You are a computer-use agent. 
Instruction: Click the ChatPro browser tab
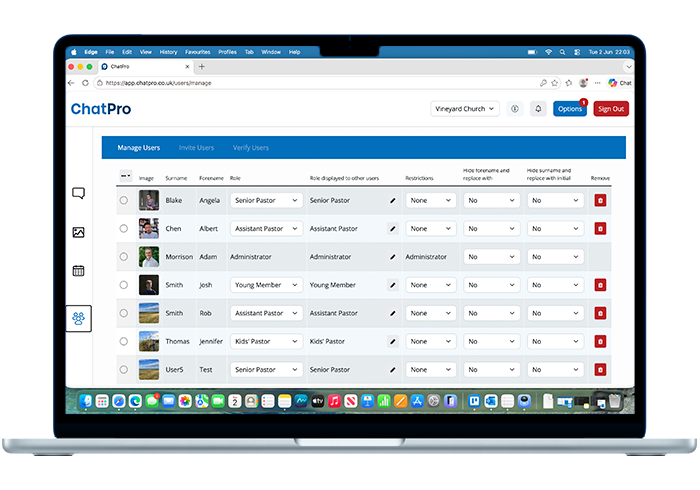click(x=146, y=66)
